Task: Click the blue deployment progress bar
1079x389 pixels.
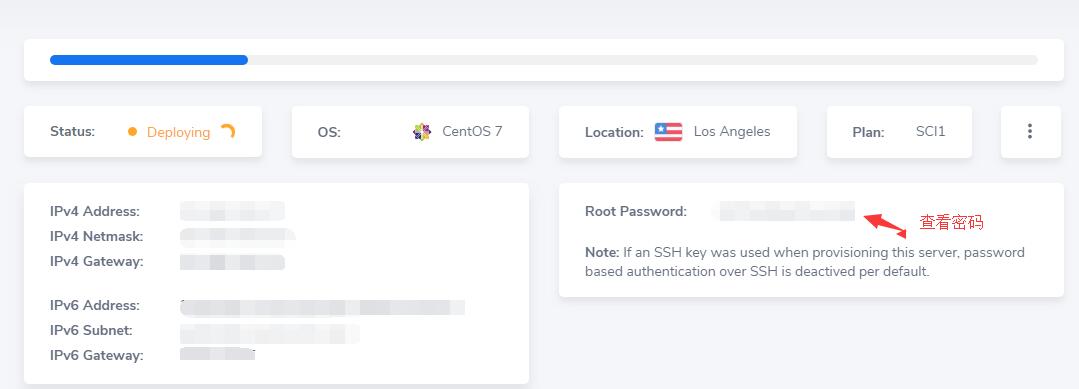Action: click(149, 60)
